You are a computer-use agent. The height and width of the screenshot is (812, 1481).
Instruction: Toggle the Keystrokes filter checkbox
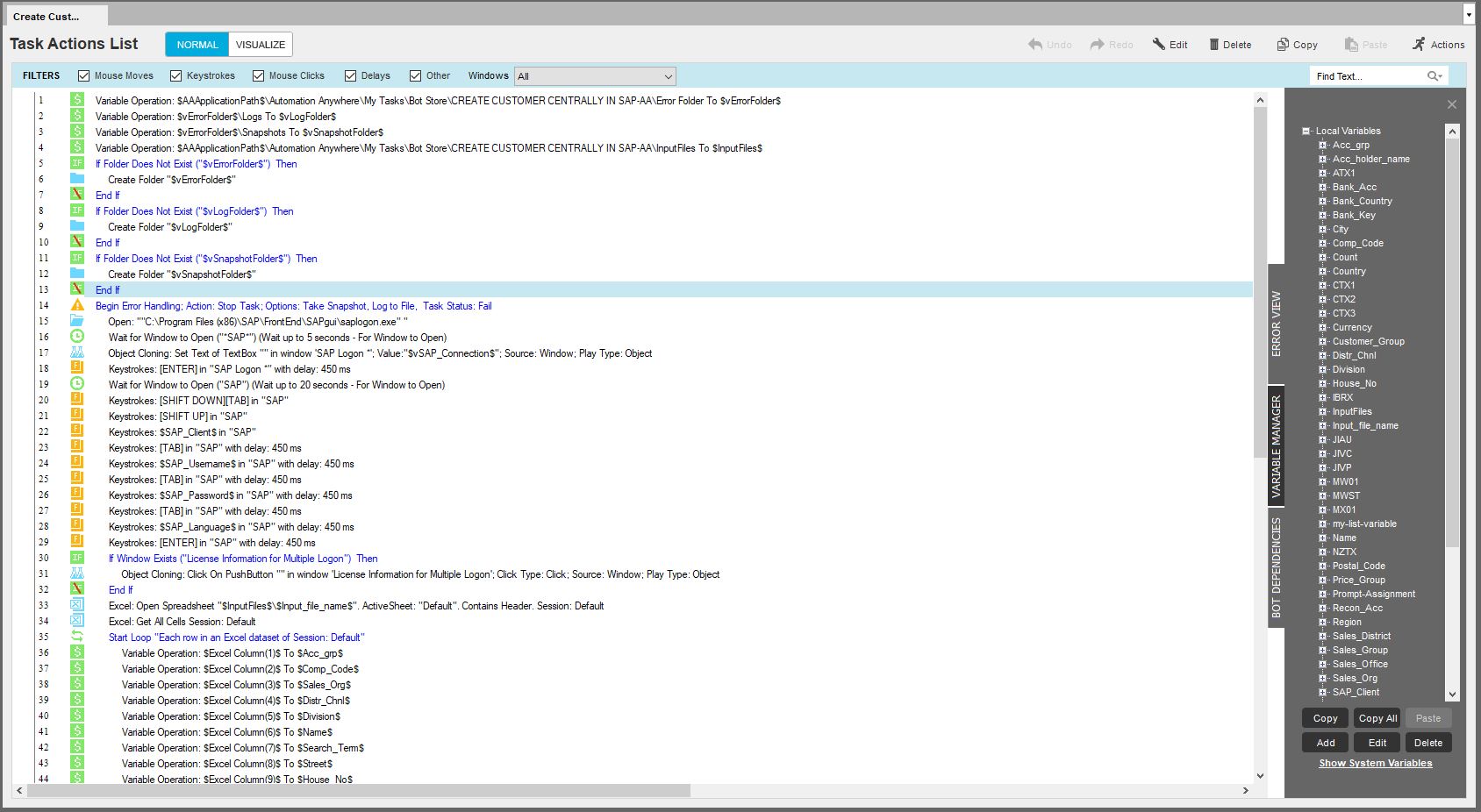pyautogui.click(x=176, y=76)
